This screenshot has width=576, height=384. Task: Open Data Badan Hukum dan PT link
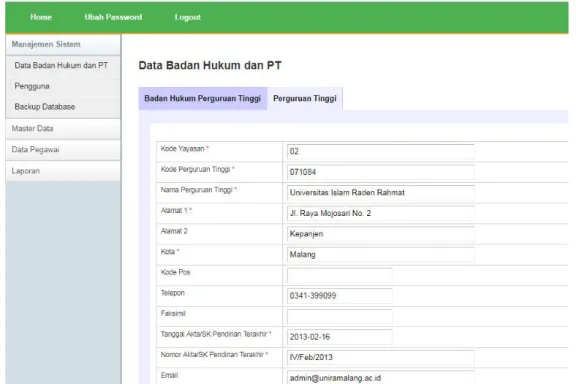(61, 65)
